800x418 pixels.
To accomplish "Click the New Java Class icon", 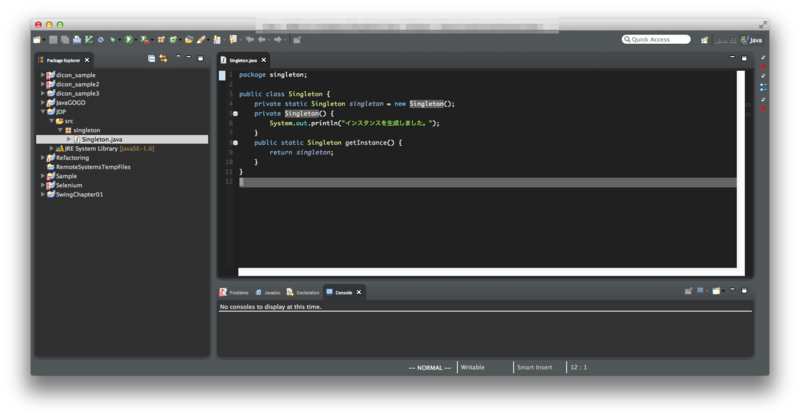I will click(173, 39).
